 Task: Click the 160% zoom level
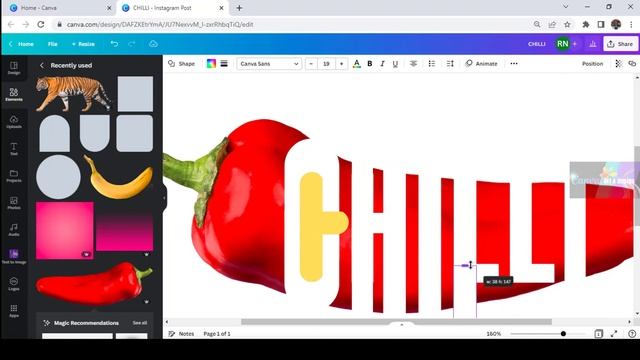click(x=493, y=333)
